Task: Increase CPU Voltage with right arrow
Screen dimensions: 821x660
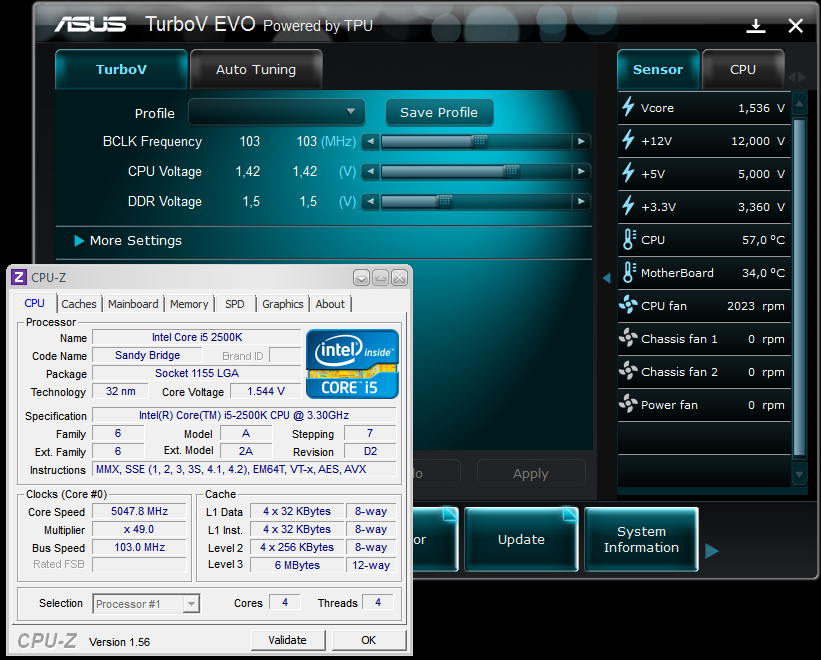Action: point(581,171)
